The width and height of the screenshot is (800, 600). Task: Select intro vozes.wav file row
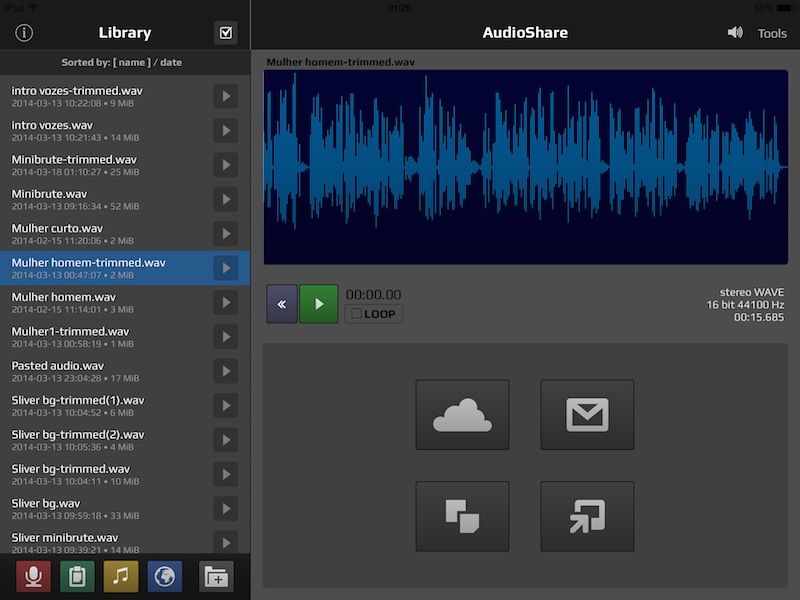pyautogui.click(x=125, y=131)
